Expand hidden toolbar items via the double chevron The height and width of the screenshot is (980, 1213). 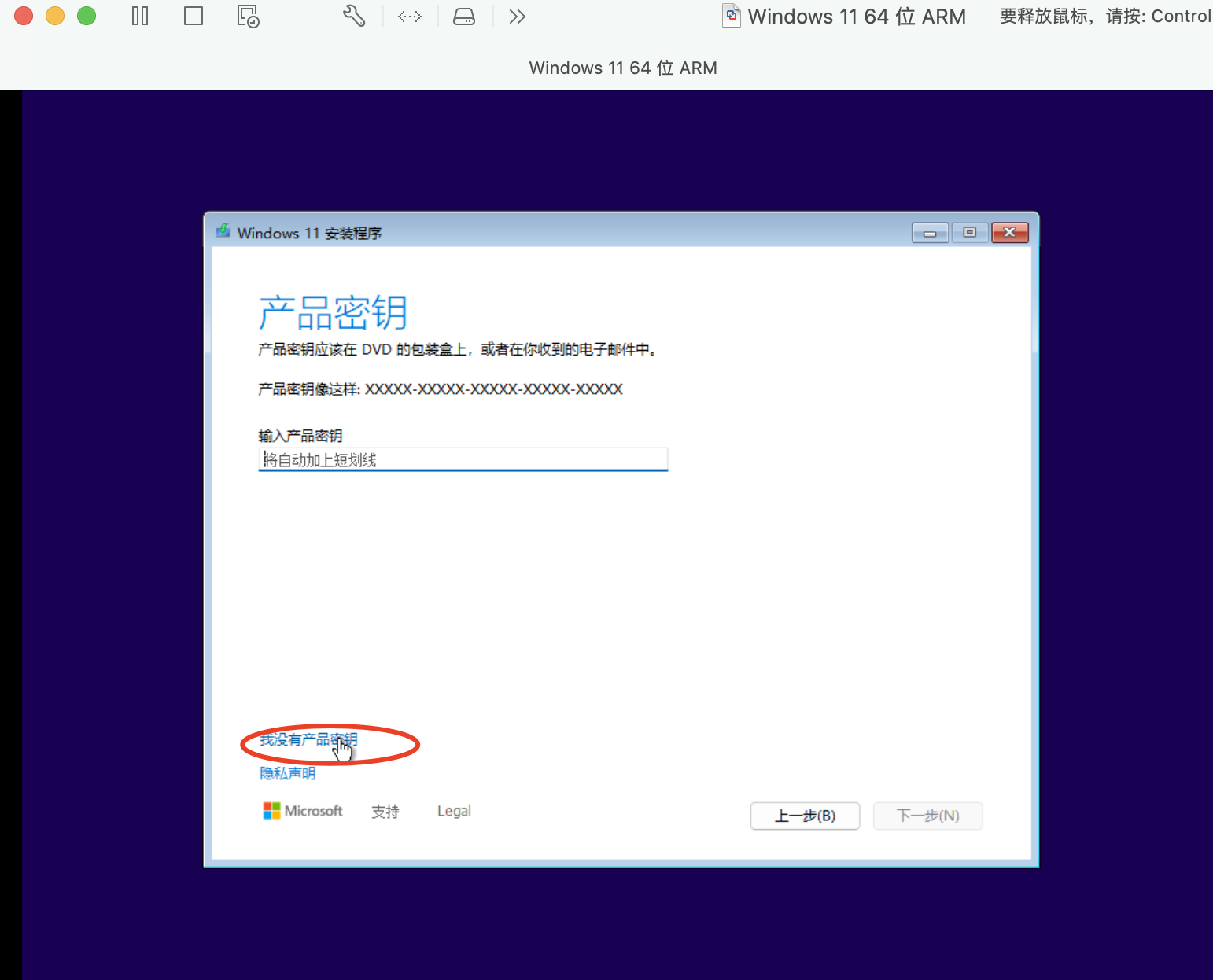click(517, 16)
